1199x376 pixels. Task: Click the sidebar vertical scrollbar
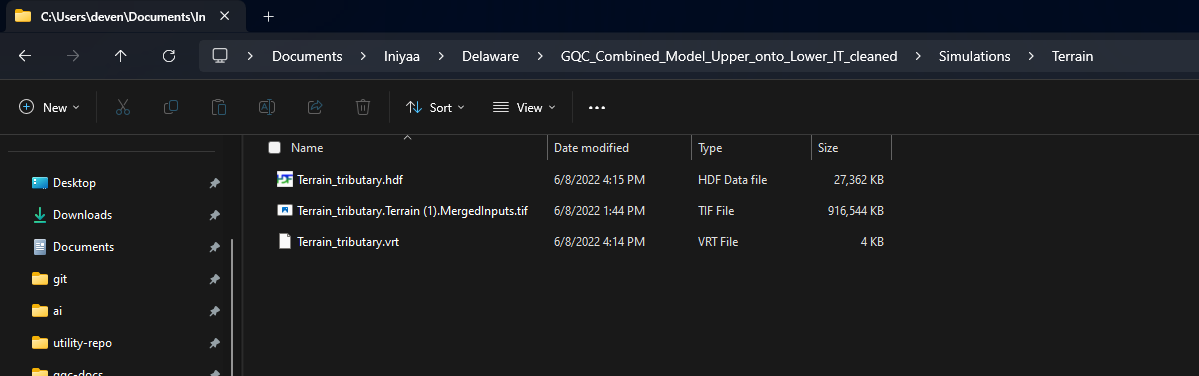(232, 306)
